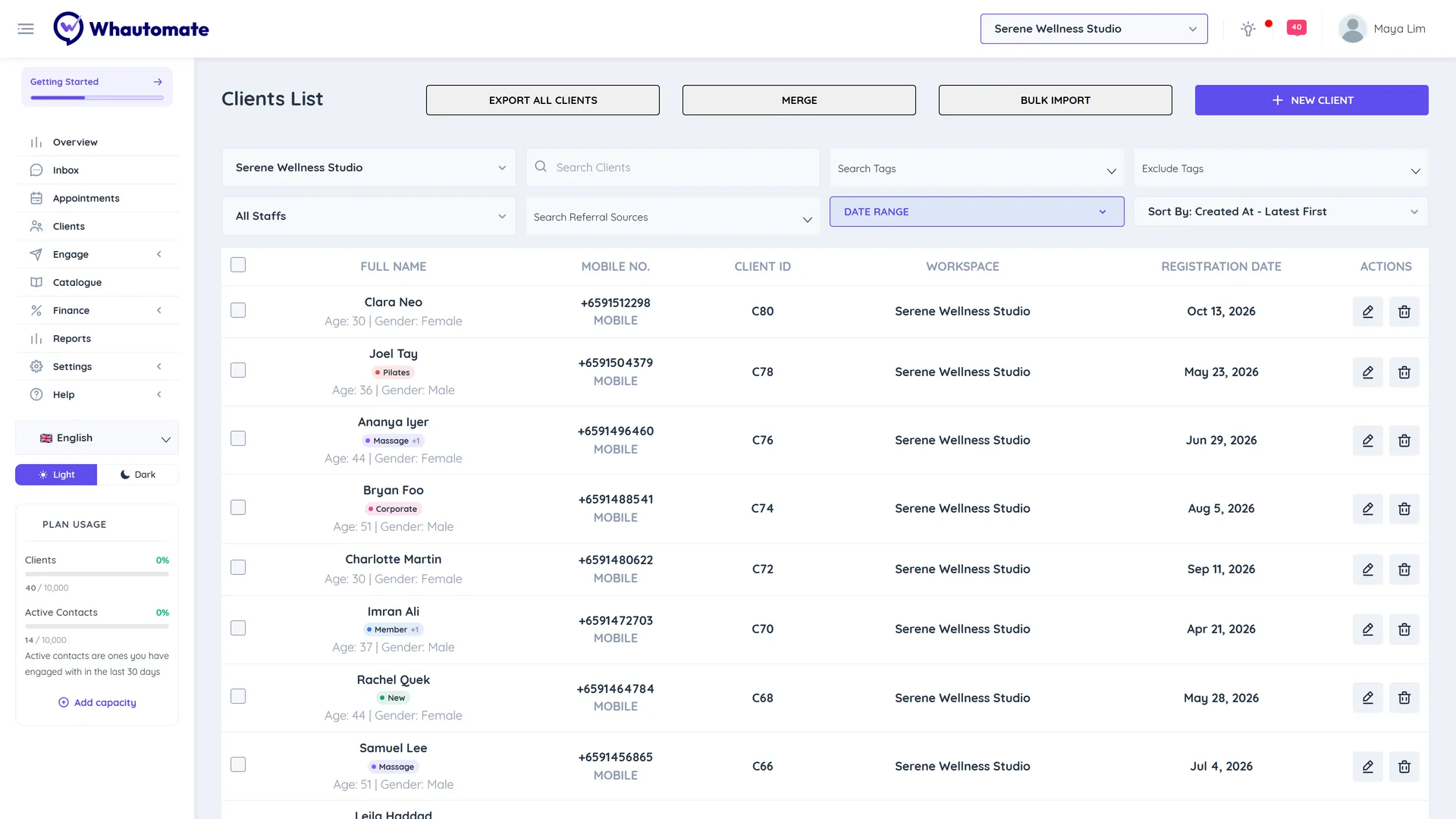
Task: Go to Inbox in the sidebar
Action: [97, 171]
